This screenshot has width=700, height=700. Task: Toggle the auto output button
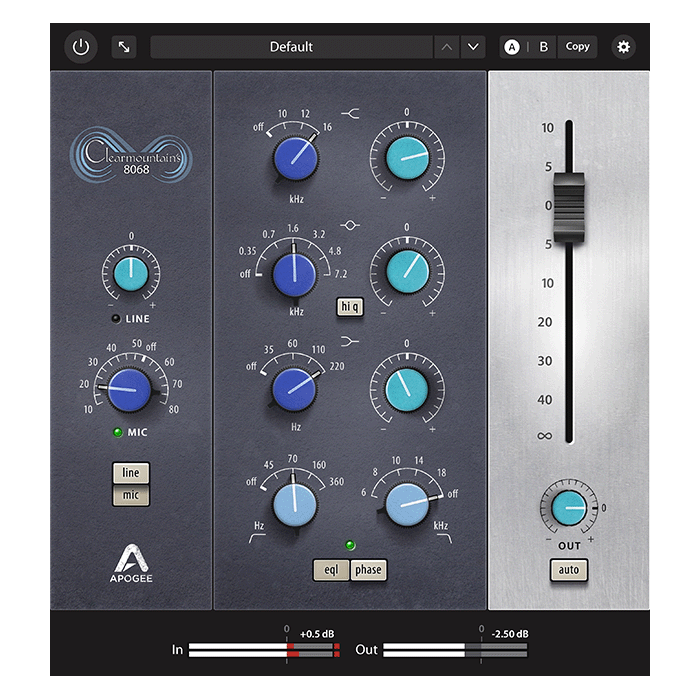569,570
